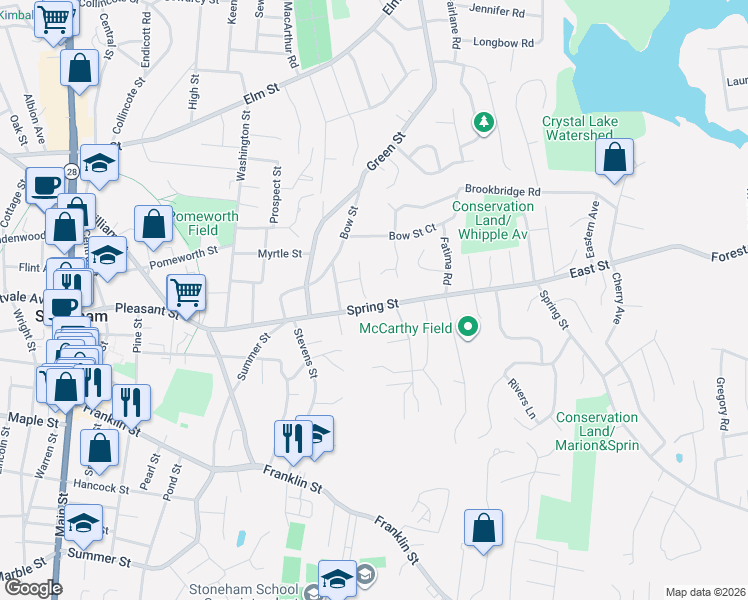This screenshot has width=748, height=600.
Task: Open the shopping bag marker near Crystal Lake Watershed
Action: point(614,161)
